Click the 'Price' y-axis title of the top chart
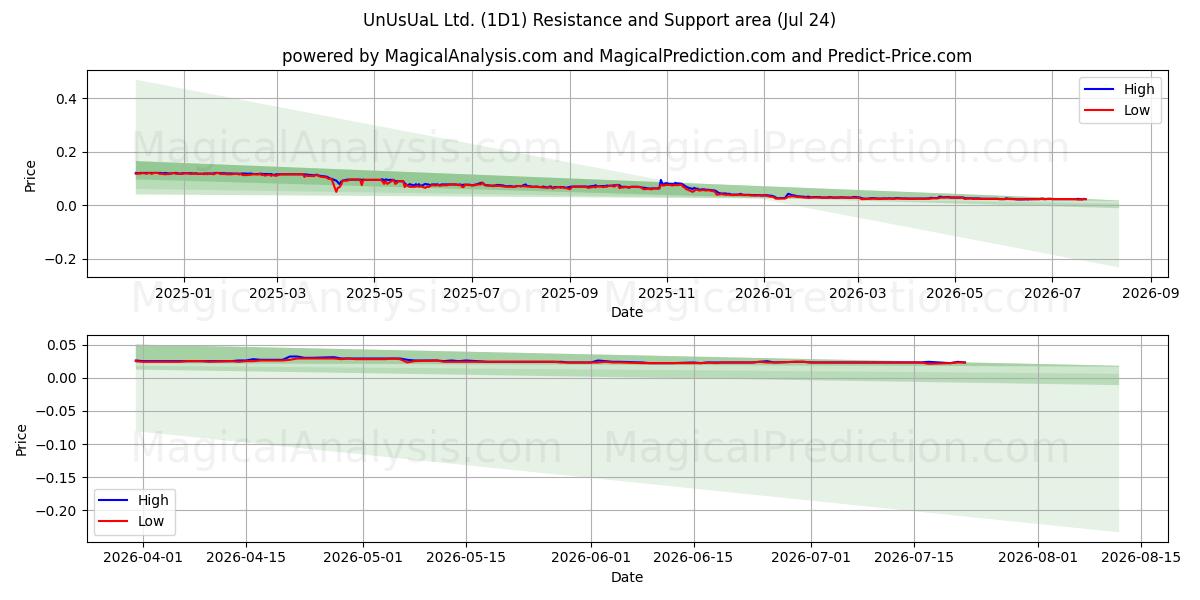Screen dimensions: 1200x600 (x=30, y=175)
